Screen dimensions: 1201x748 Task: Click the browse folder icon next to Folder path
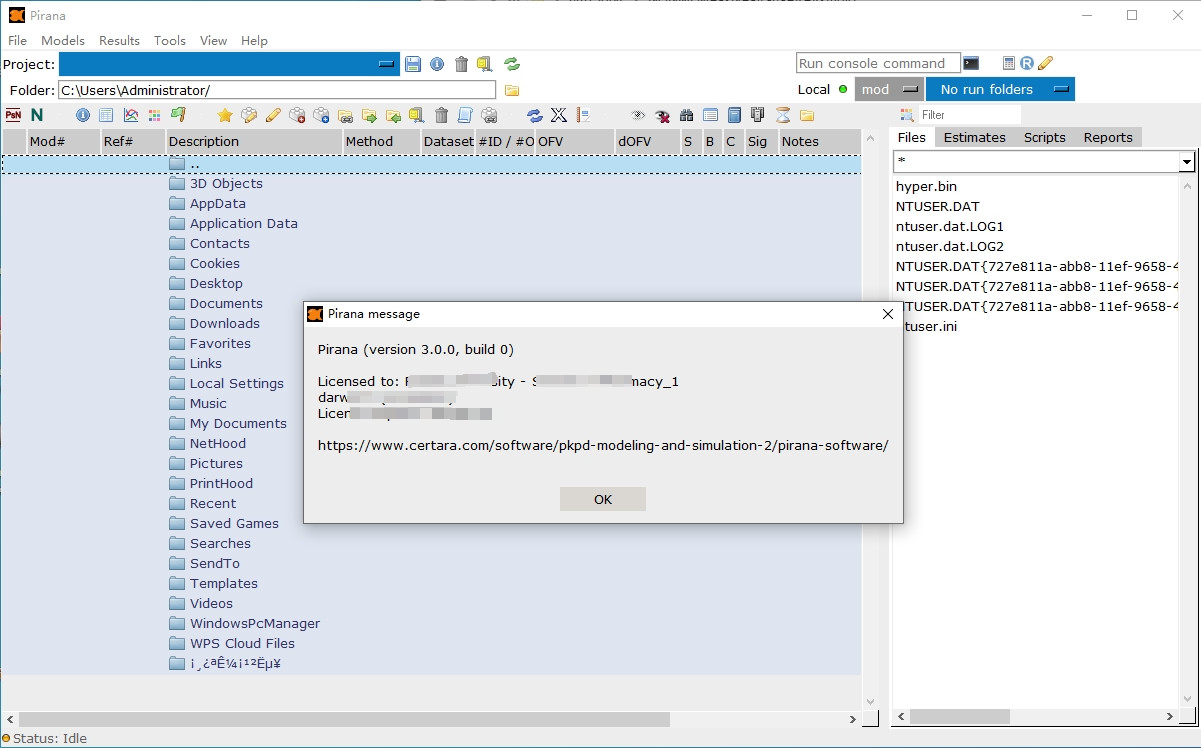coord(512,90)
